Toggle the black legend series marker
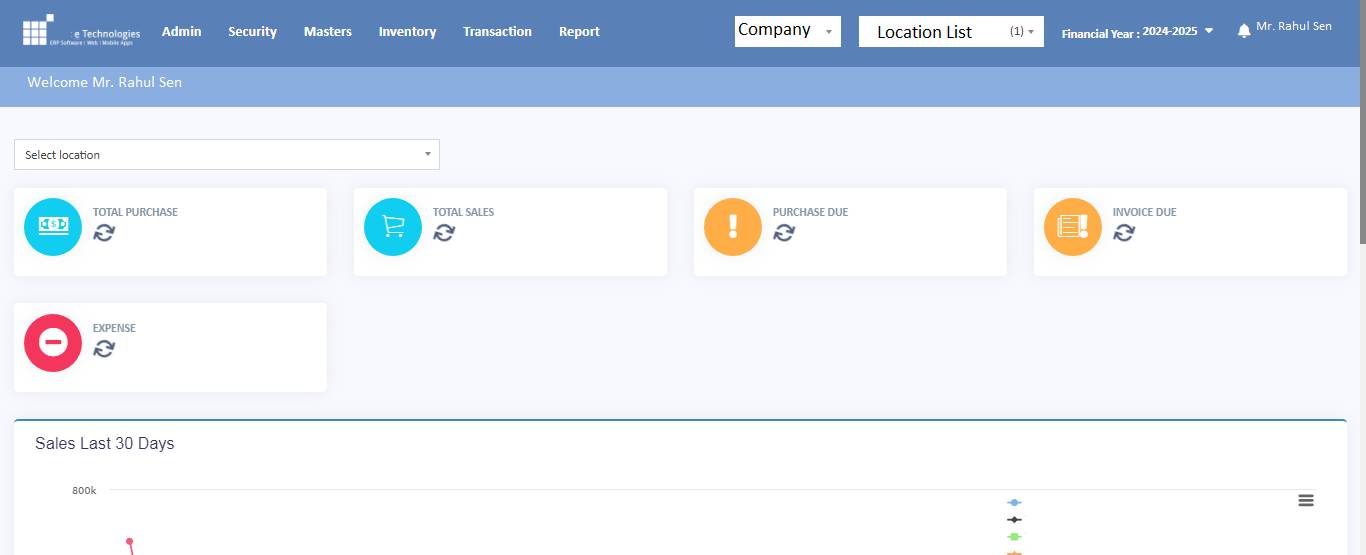The width and height of the screenshot is (1366, 555). coord(1014,520)
